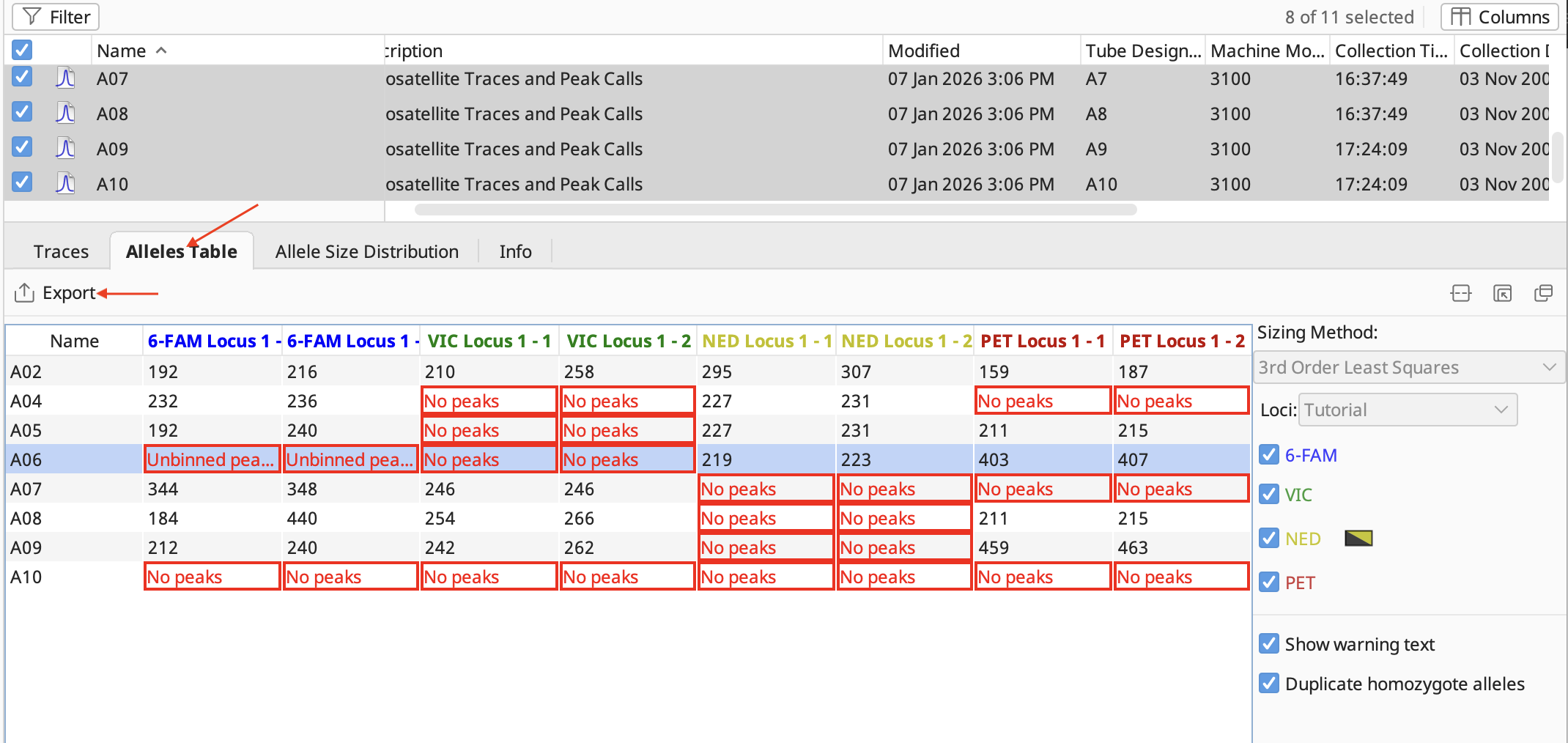The width and height of the screenshot is (1568, 743).
Task: Click the NED dye color swatch
Action: [x=1358, y=539]
